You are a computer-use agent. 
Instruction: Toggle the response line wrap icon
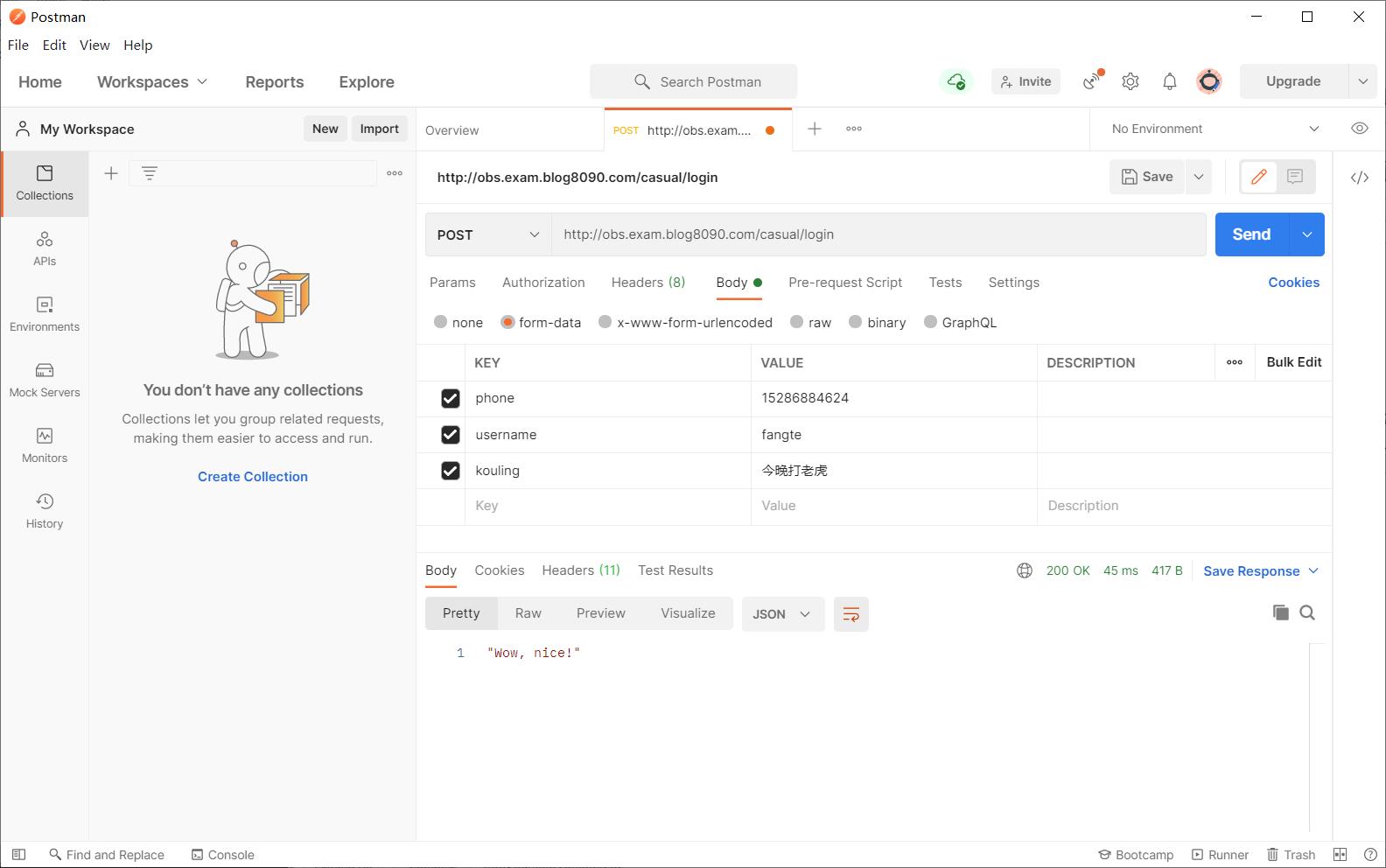(x=850, y=614)
